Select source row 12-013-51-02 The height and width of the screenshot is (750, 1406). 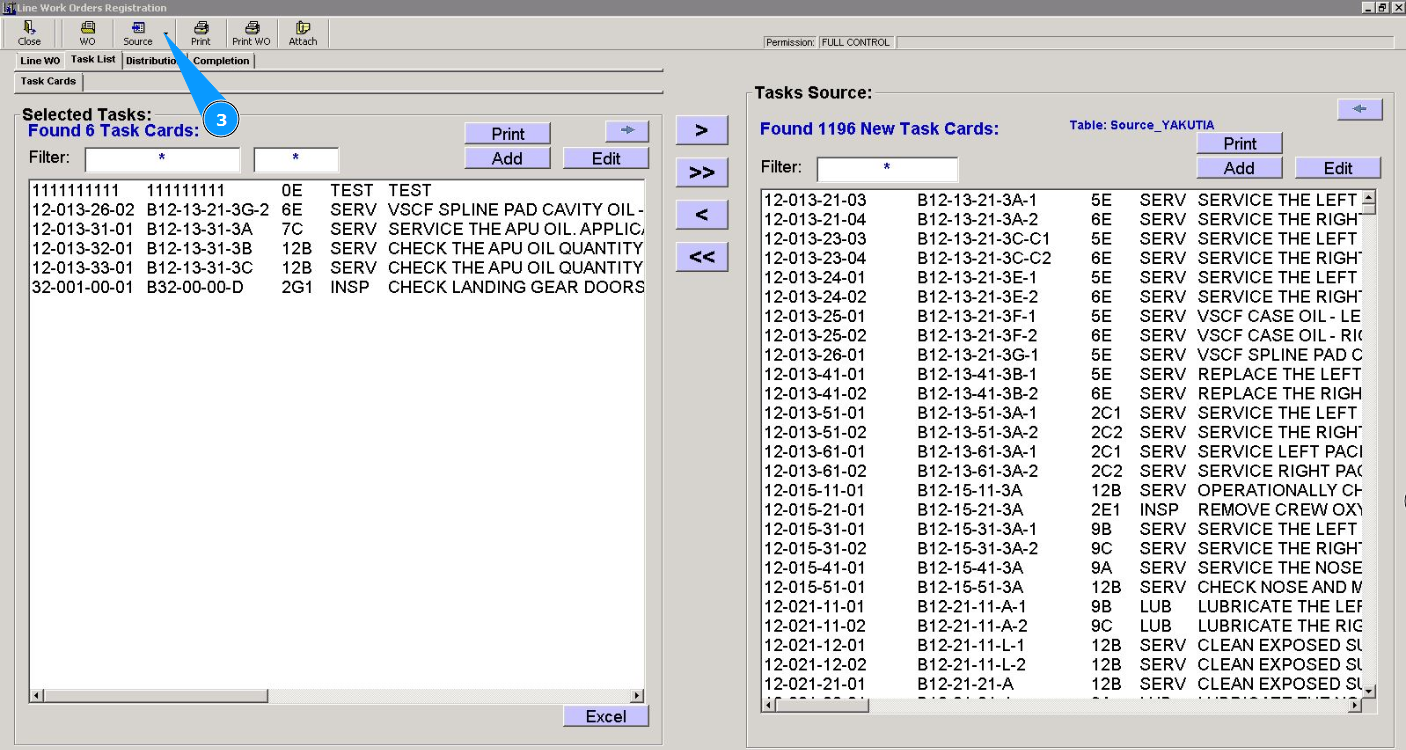point(1062,432)
